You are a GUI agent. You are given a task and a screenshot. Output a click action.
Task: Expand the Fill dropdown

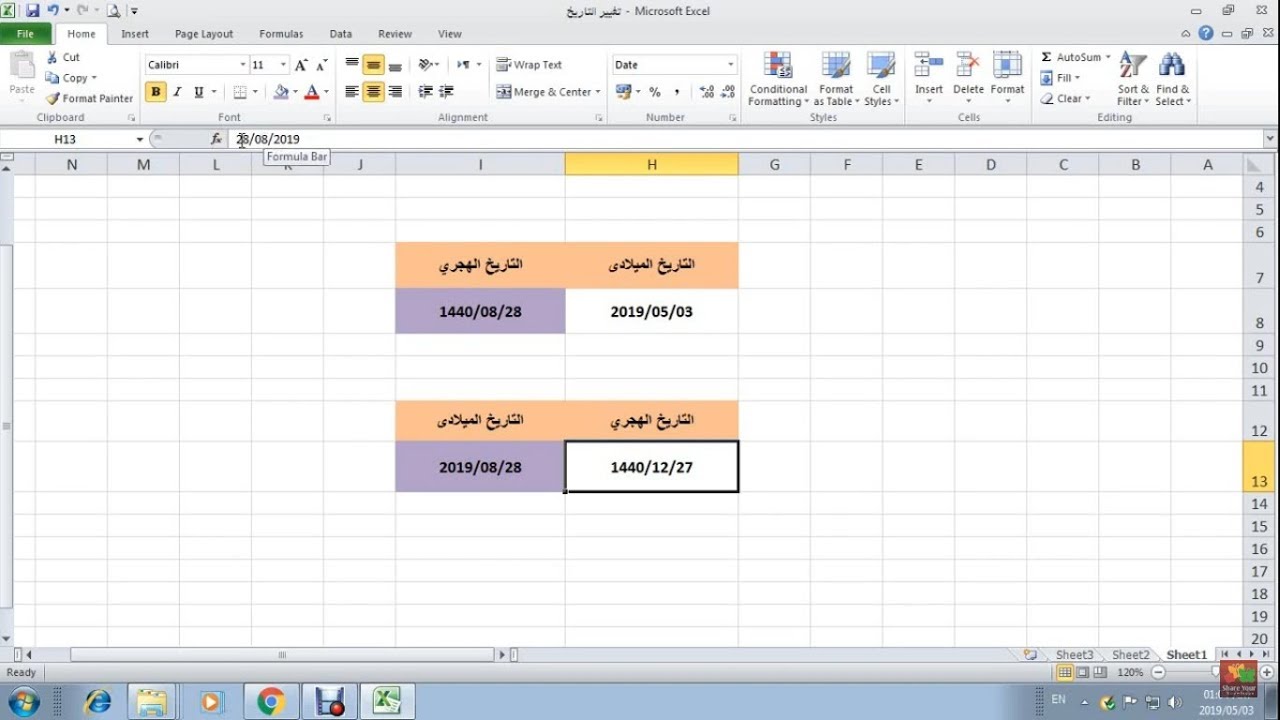tap(1076, 78)
